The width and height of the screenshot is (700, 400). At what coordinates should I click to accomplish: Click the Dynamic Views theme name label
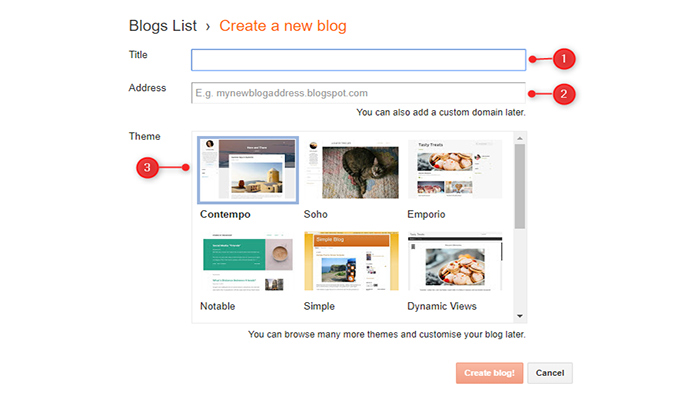(442, 306)
